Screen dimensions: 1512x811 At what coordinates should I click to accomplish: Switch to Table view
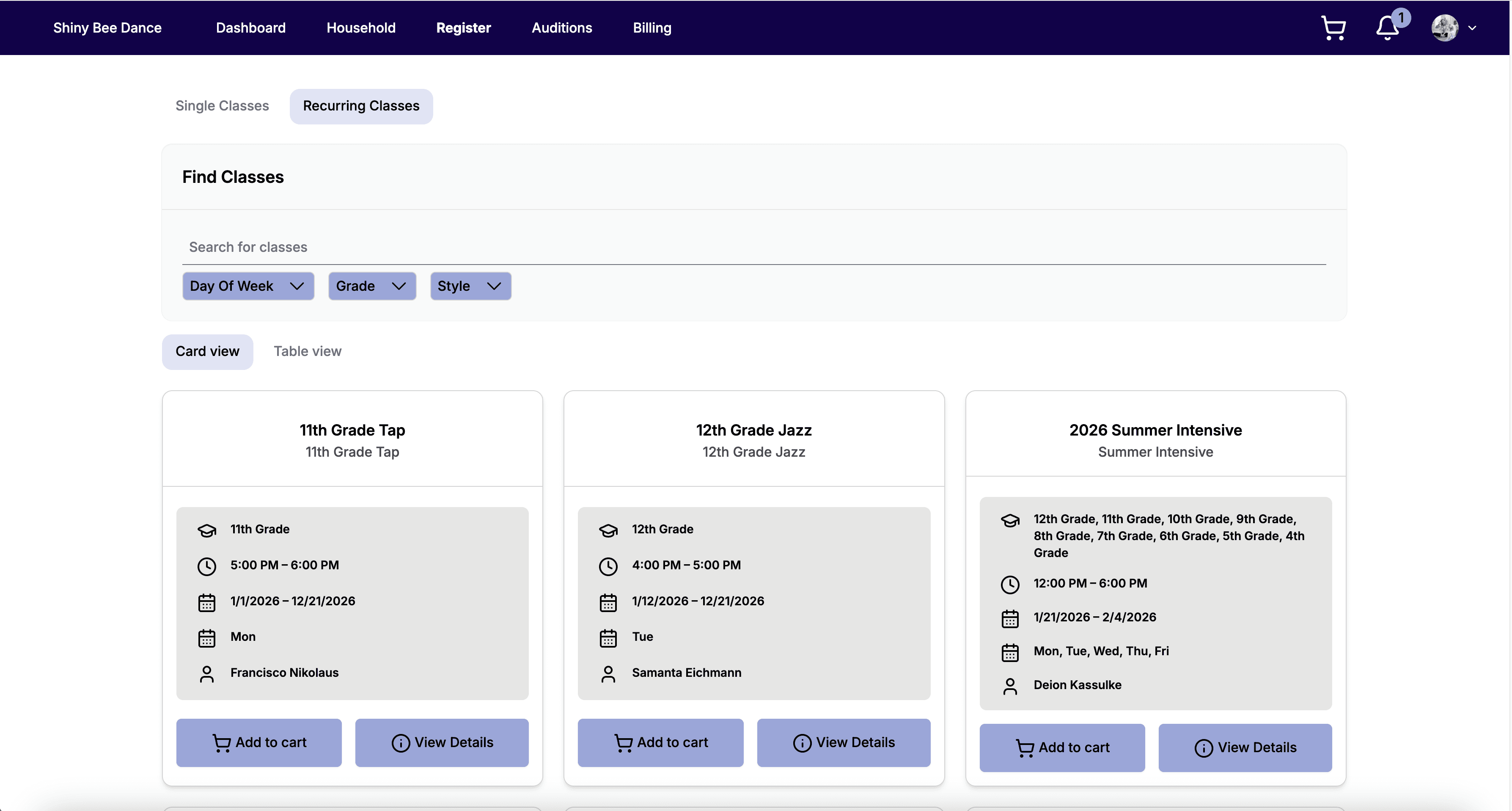[x=307, y=351]
